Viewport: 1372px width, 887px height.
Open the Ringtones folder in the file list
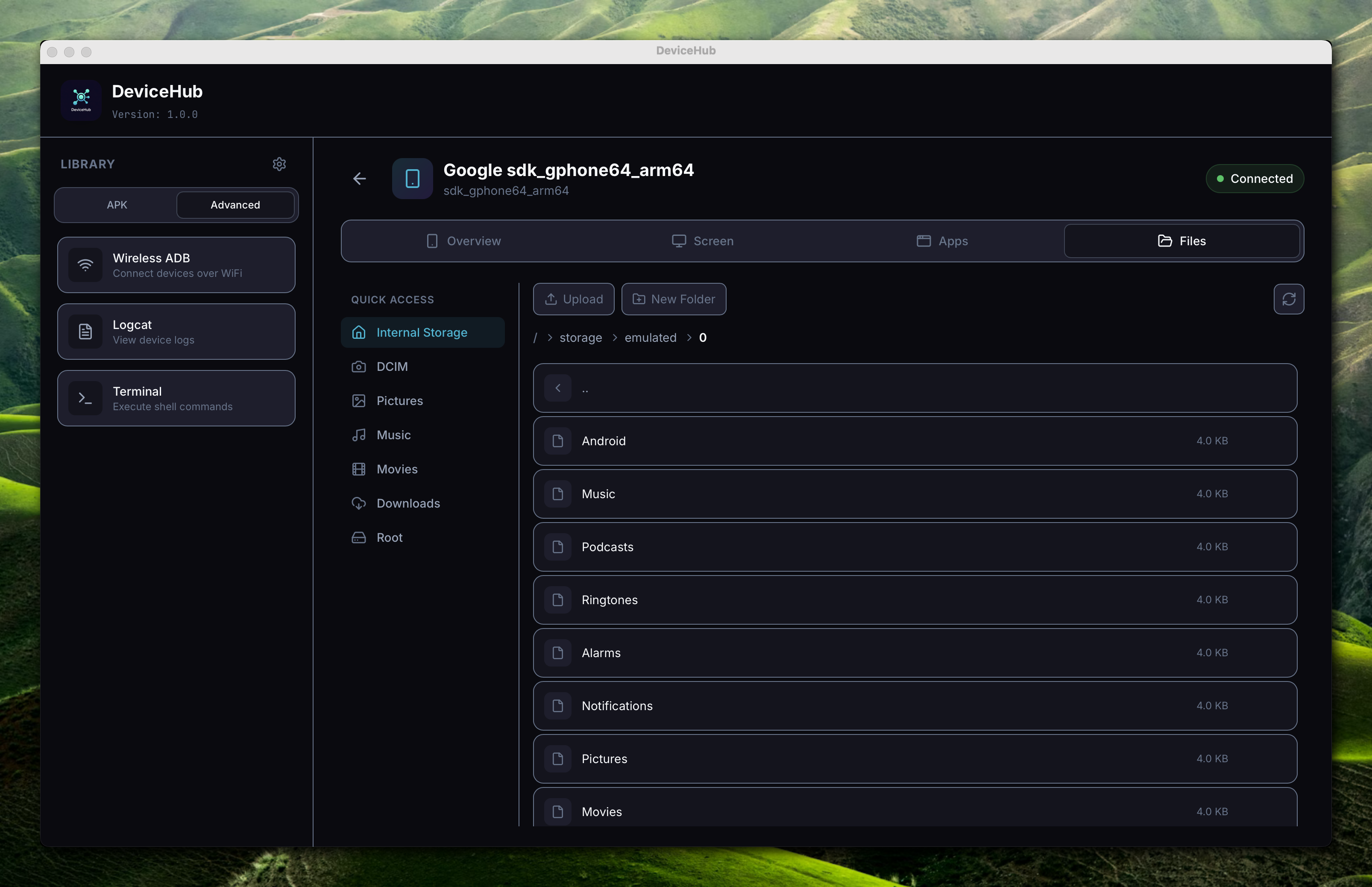point(914,600)
